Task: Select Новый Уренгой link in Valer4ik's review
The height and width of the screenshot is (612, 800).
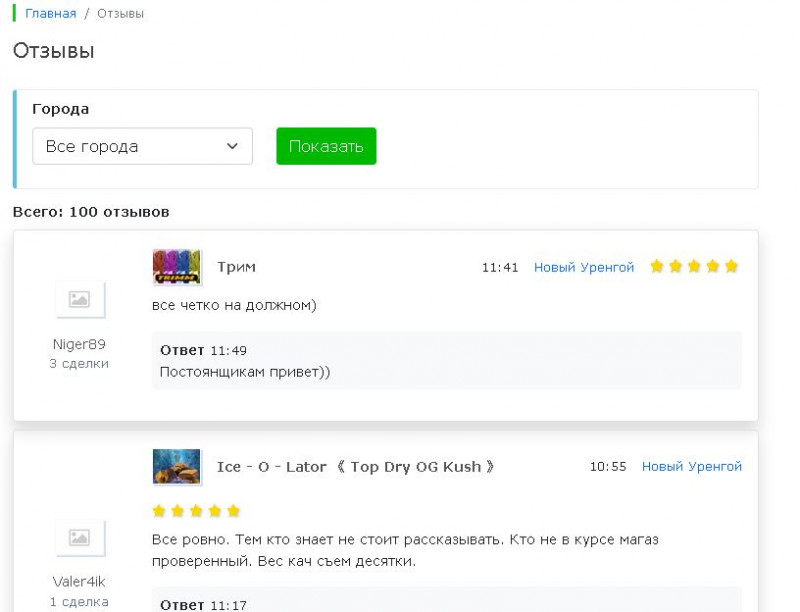Action: coord(692,466)
